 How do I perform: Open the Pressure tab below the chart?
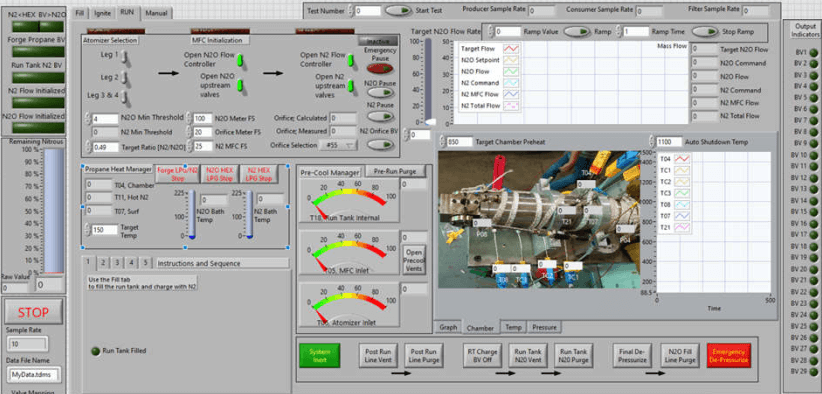(544, 327)
